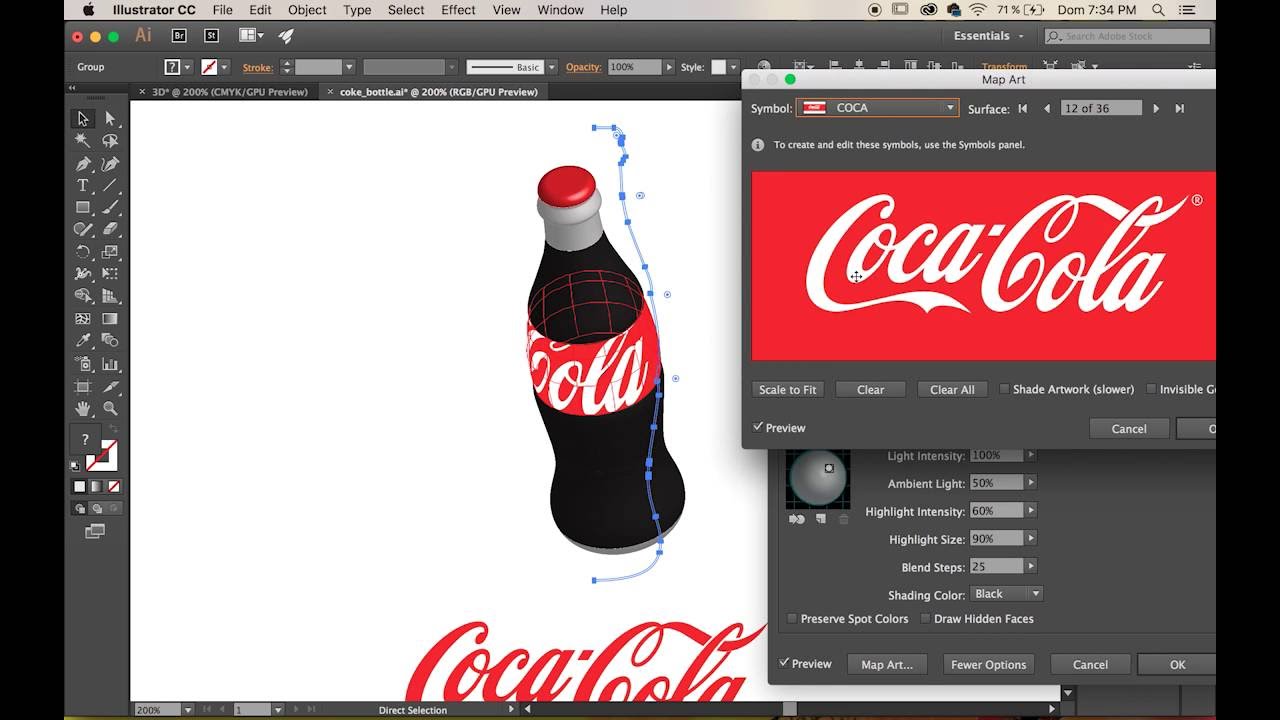
Task: Uncheck Preview in Map Art dialog
Action: click(758, 427)
